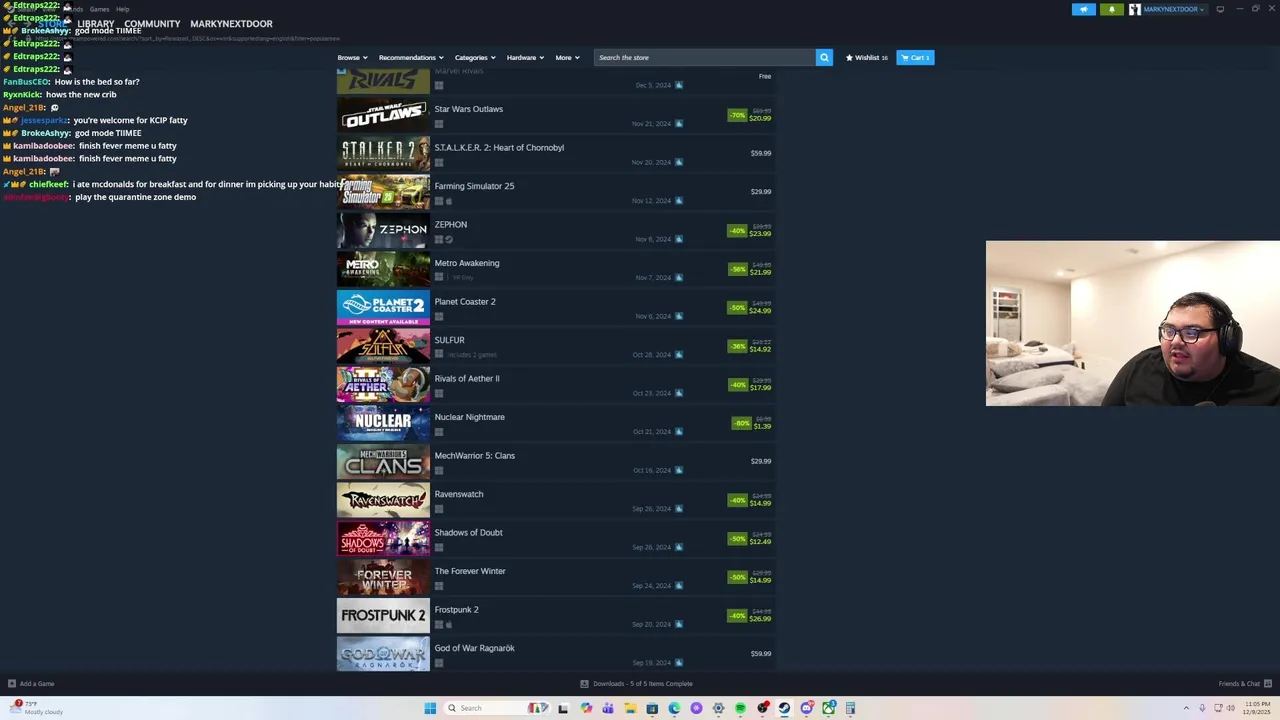
Task: Open the Games menu
Action: pyautogui.click(x=99, y=9)
